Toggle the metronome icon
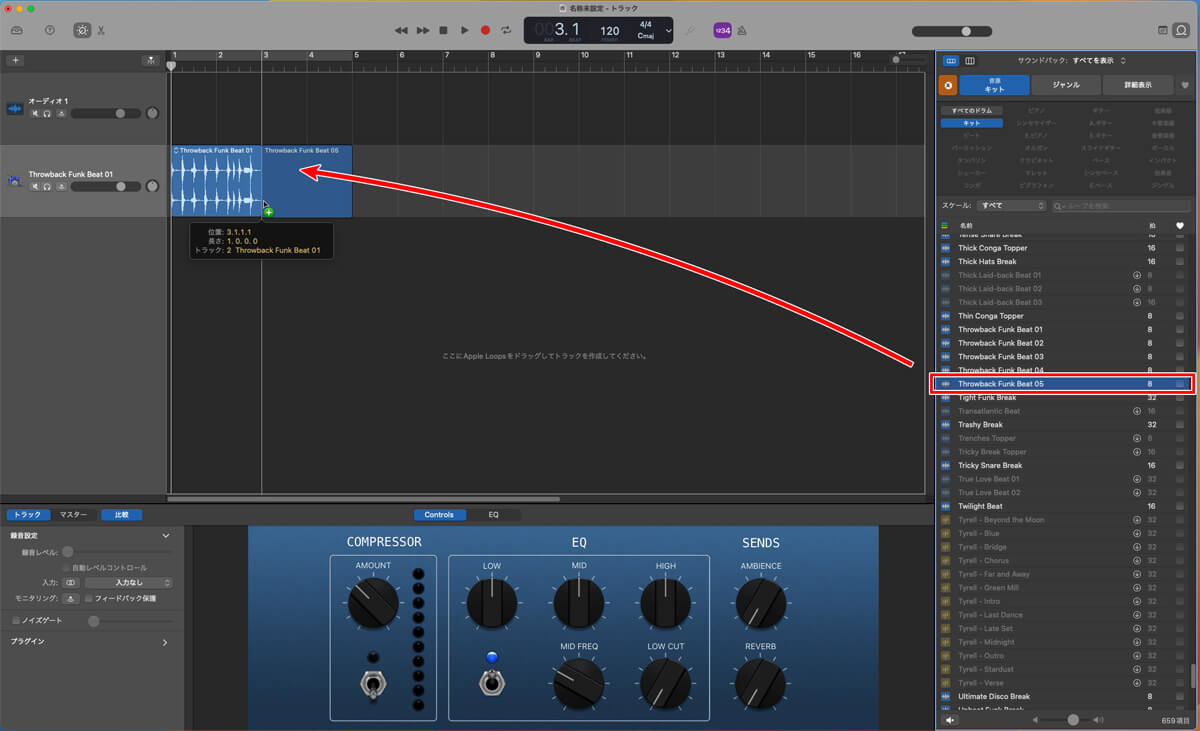The height and width of the screenshot is (731, 1200). pos(744,30)
